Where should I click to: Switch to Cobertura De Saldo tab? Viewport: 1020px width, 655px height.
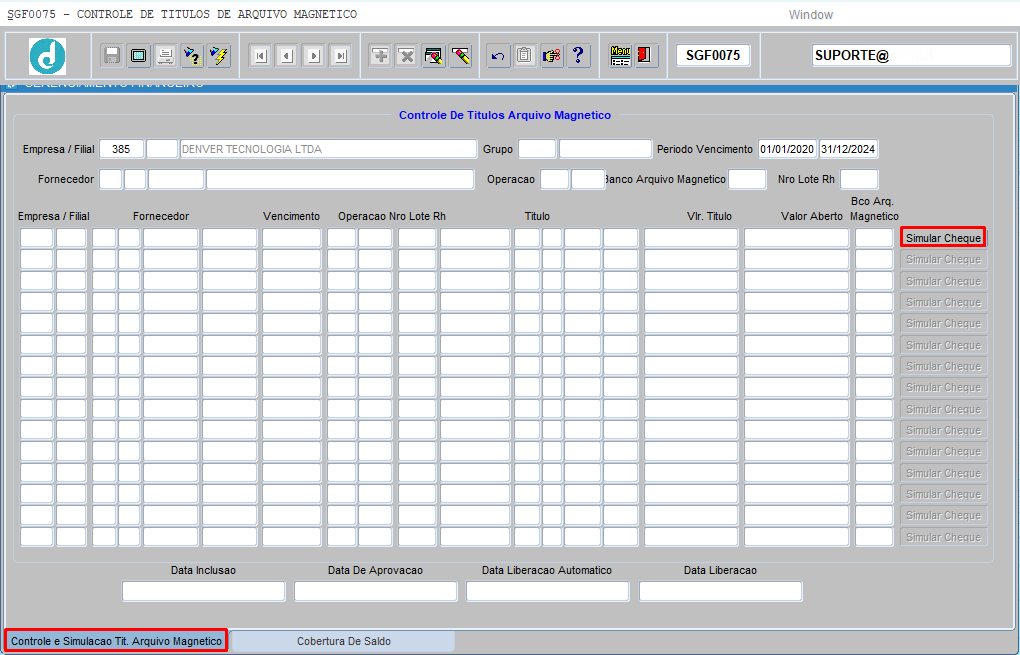coord(343,641)
